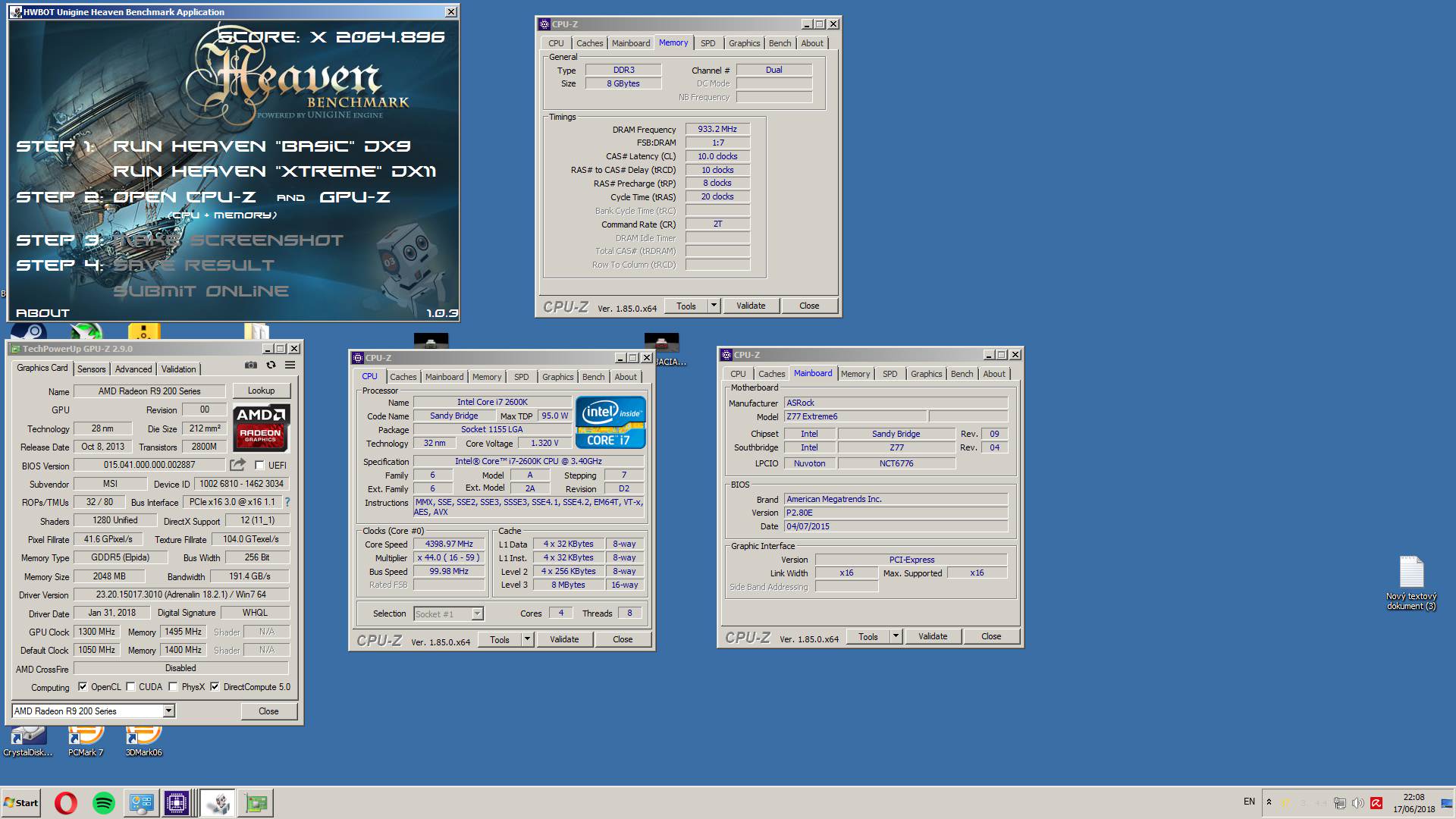The width and height of the screenshot is (1456, 819).
Task: Click RUN HEAVEN "XTREME" DX11
Action: point(275,171)
